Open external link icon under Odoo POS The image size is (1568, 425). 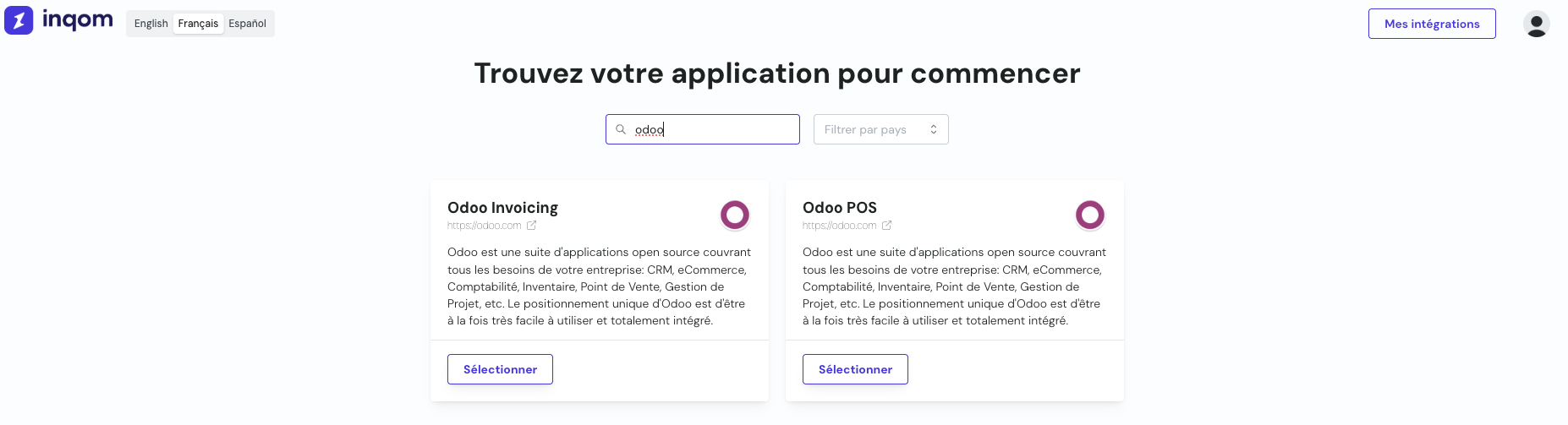[x=887, y=226]
